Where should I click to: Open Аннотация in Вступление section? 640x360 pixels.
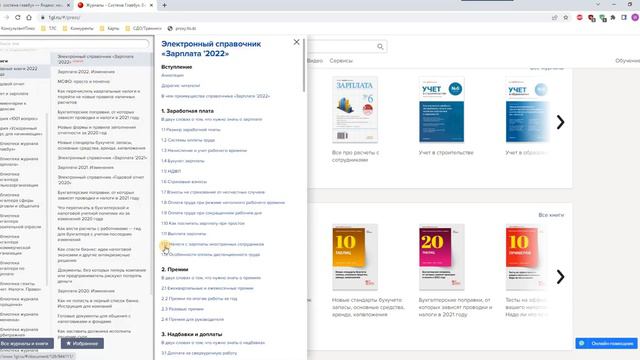[x=173, y=76]
